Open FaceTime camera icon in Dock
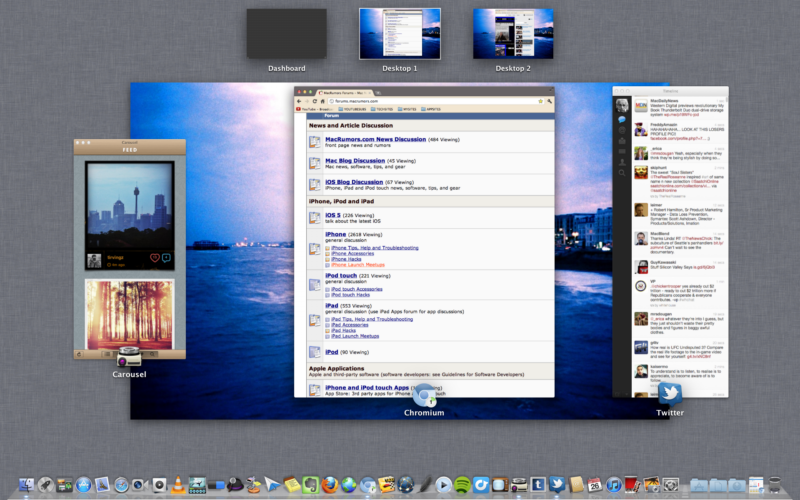 [140, 485]
